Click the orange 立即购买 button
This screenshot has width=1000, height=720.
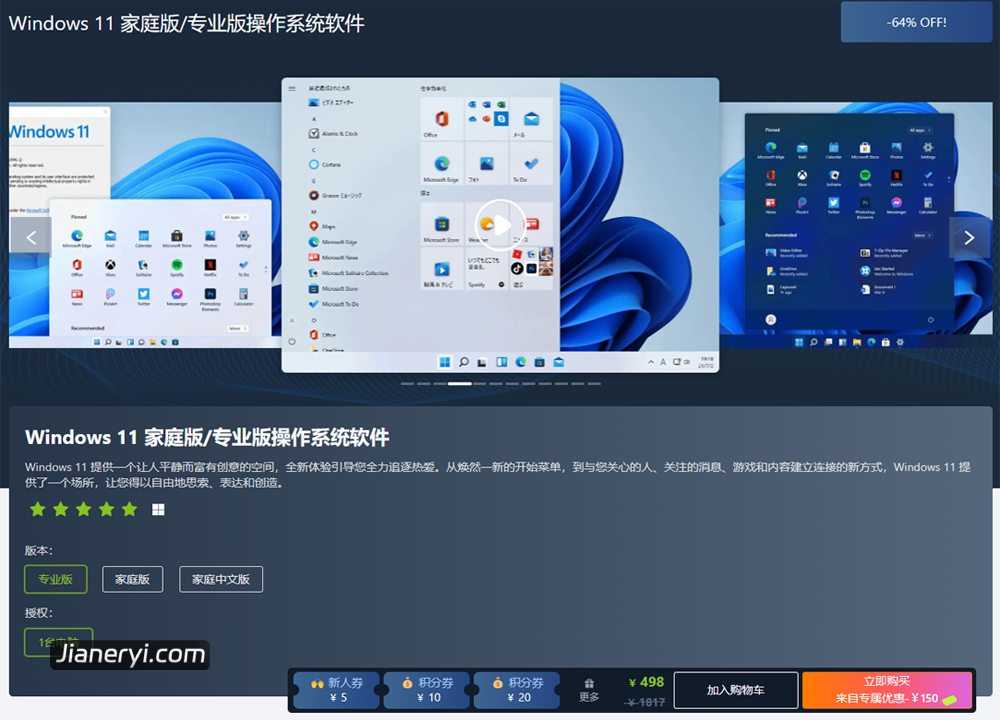887,690
